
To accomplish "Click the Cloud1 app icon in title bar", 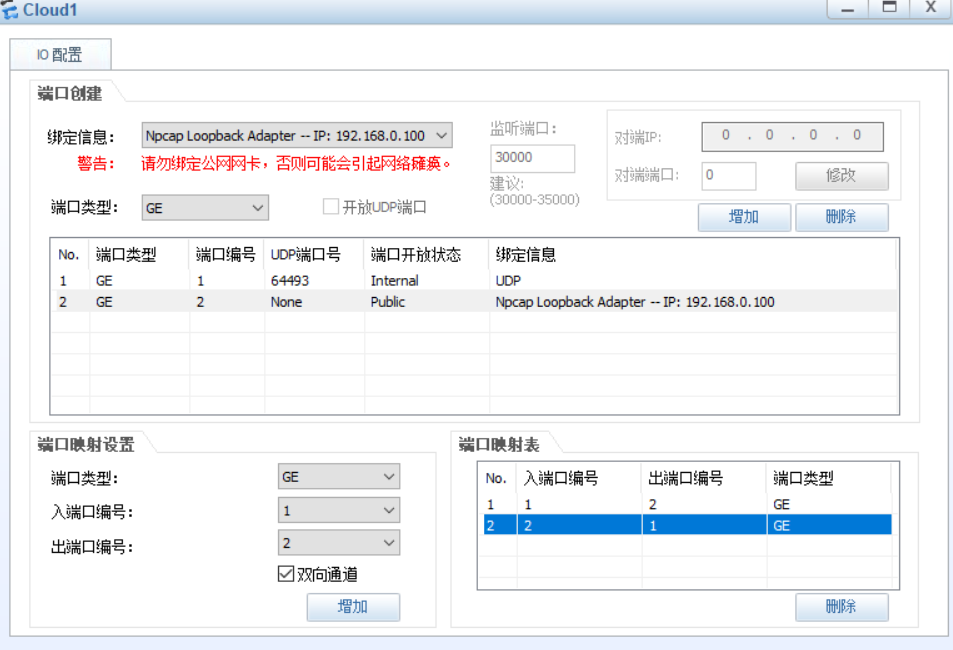I will 9,10.
